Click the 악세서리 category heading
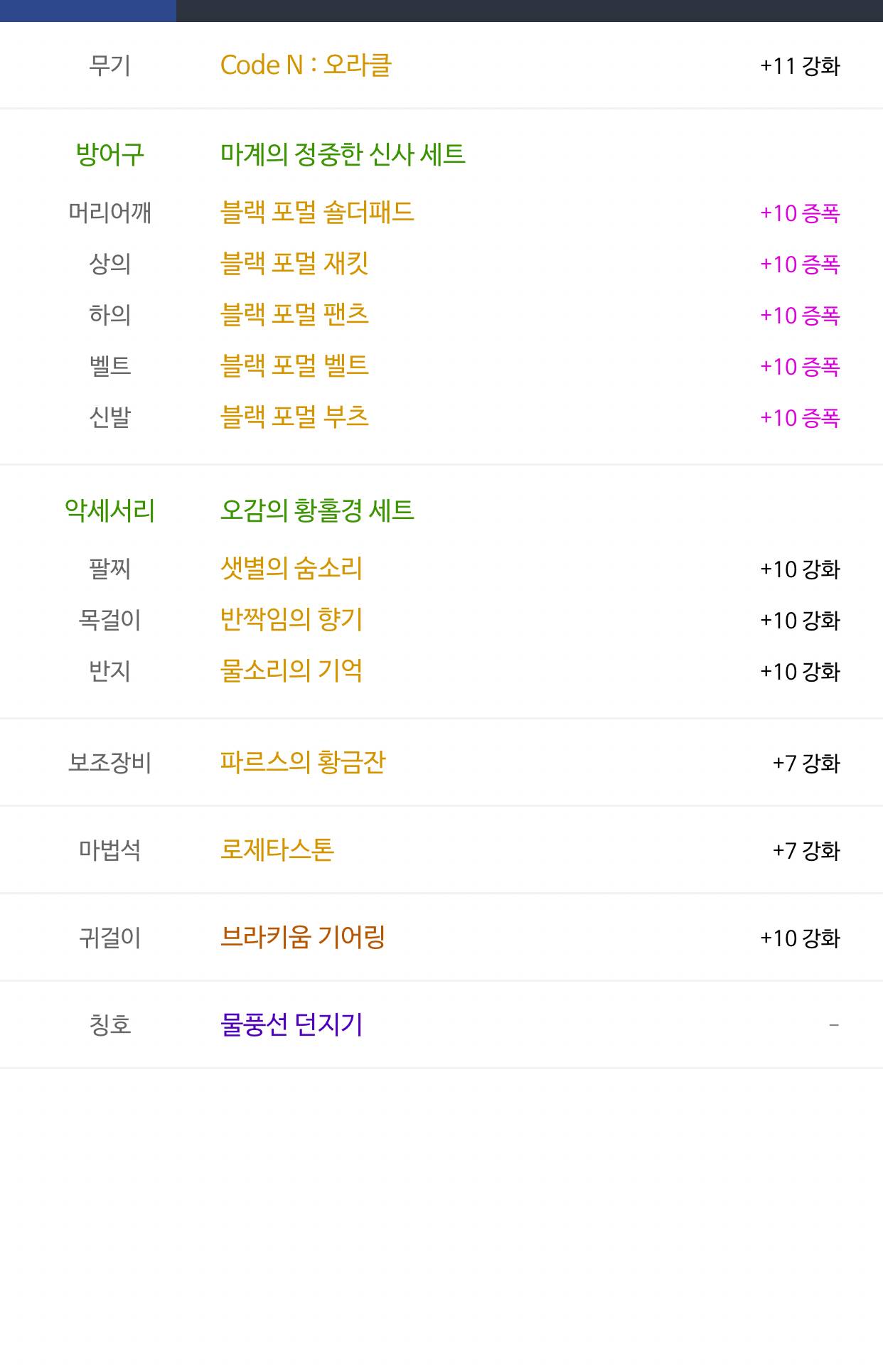The width and height of the screenshot is (883, 1372). click(110, 510)
